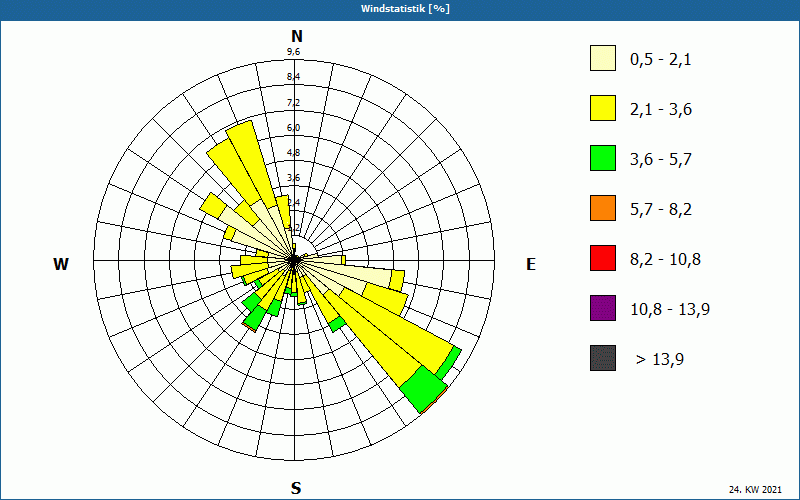Viewport: 800px width, 500px height.
Task: Click the dark gray > 13,9 legend swatch
Action: click(603, 358)
